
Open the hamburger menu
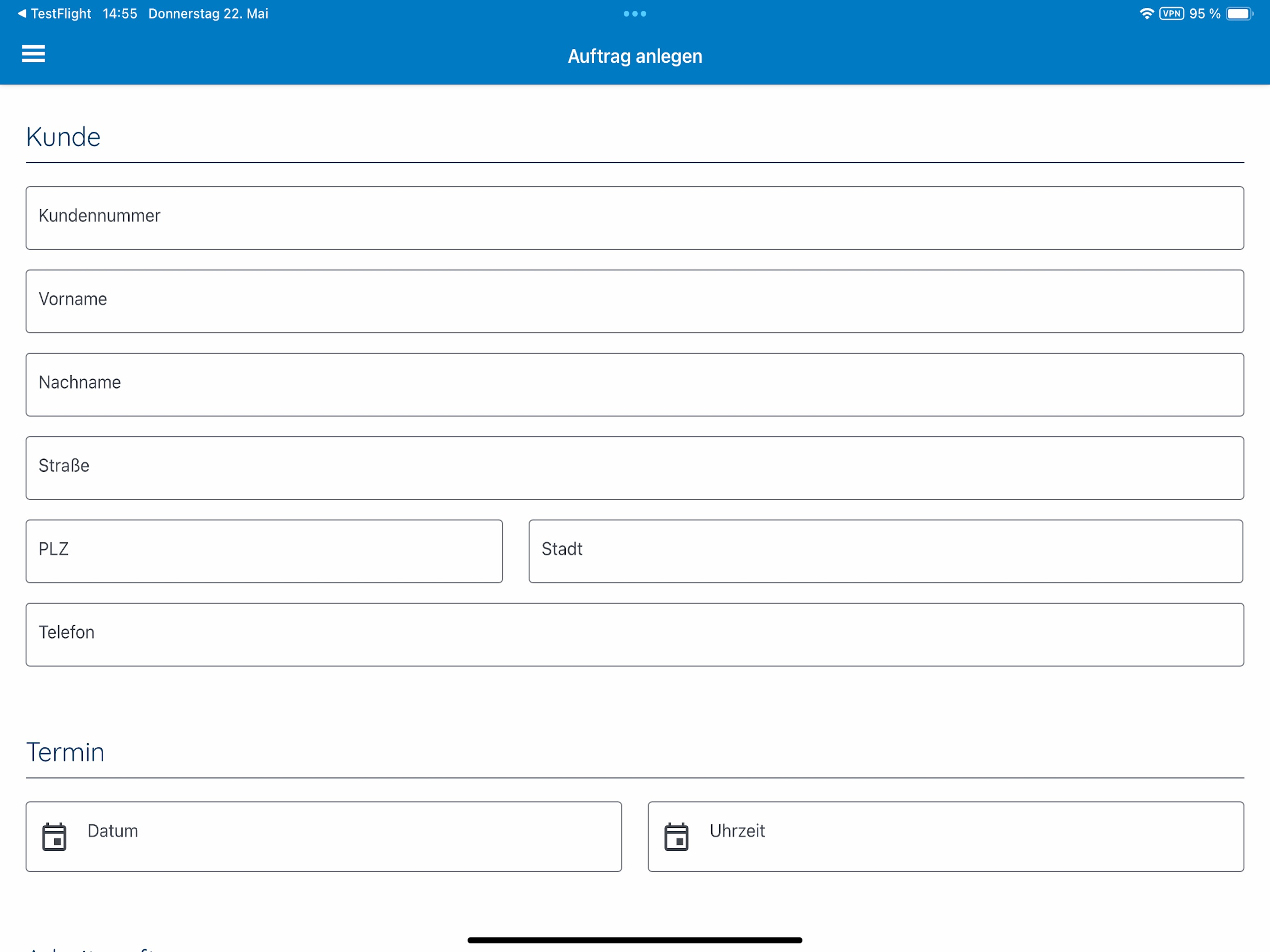33,53
